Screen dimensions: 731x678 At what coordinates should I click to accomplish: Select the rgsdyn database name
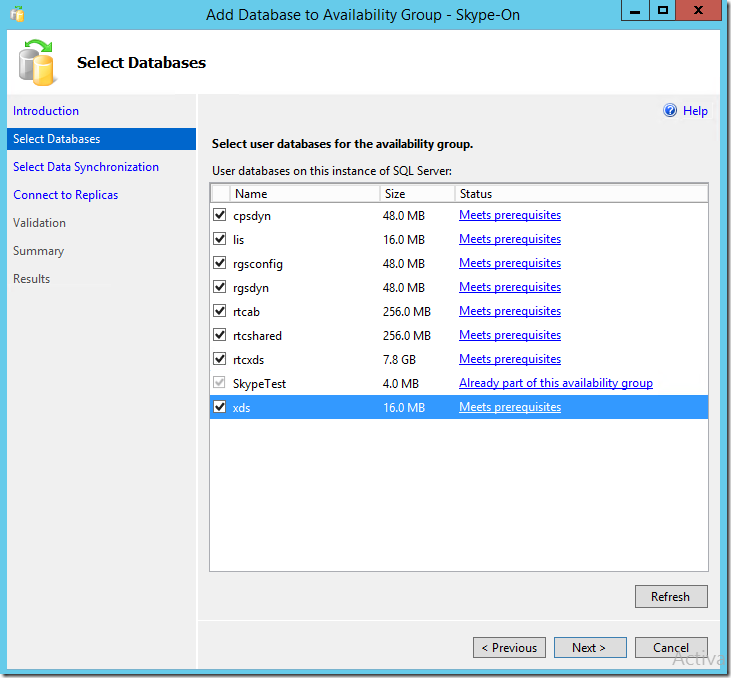[251, 288]
